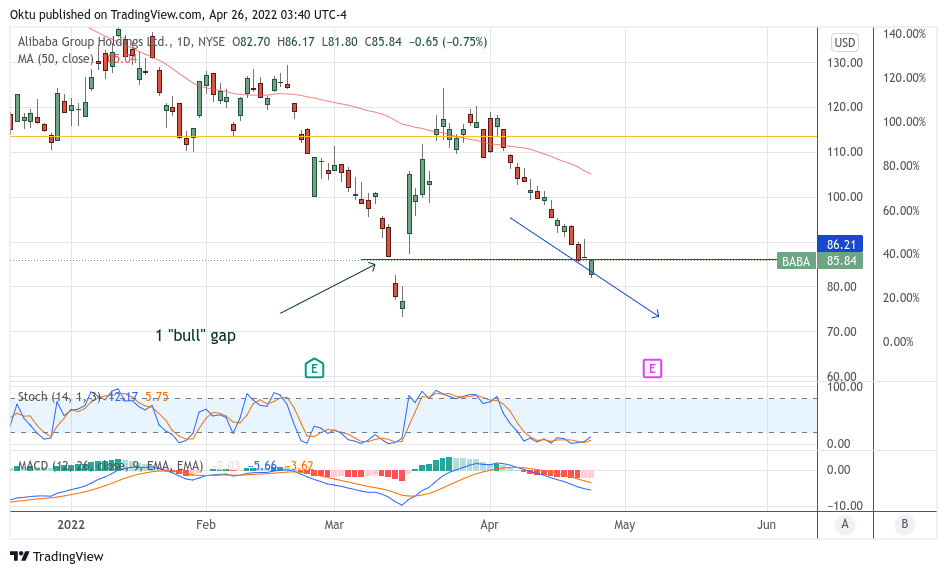The width and height of the screenshot is (947, 574).
Task: Click the Feb label on time axis
Action: click(206, 524)
